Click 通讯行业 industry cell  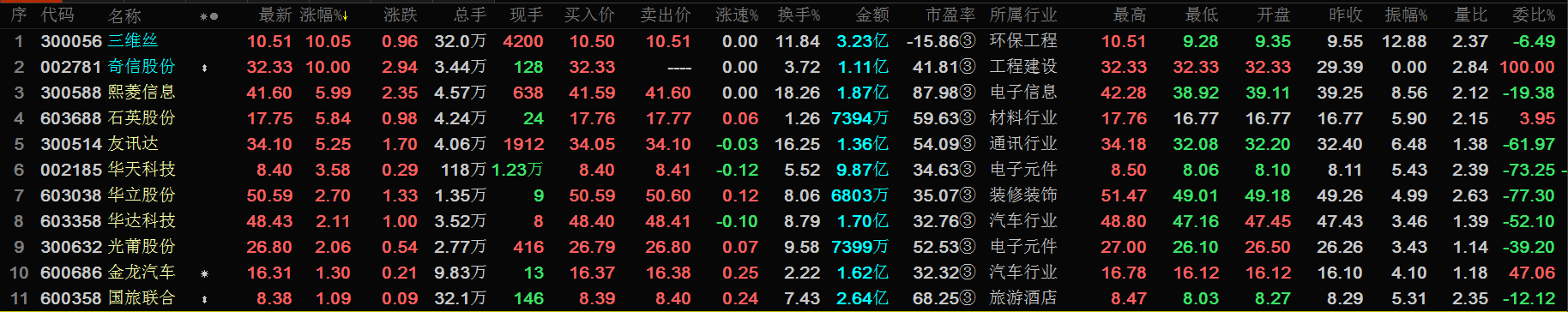coord(1023,143)
